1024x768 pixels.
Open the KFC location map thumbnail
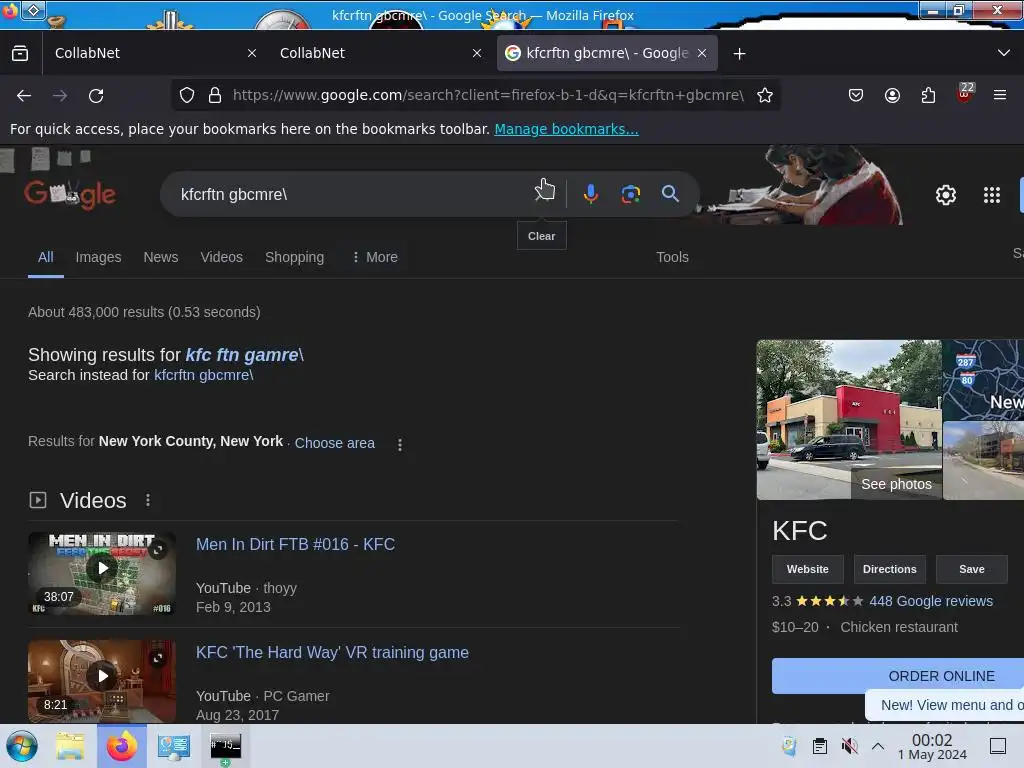(x=984, y=380)
